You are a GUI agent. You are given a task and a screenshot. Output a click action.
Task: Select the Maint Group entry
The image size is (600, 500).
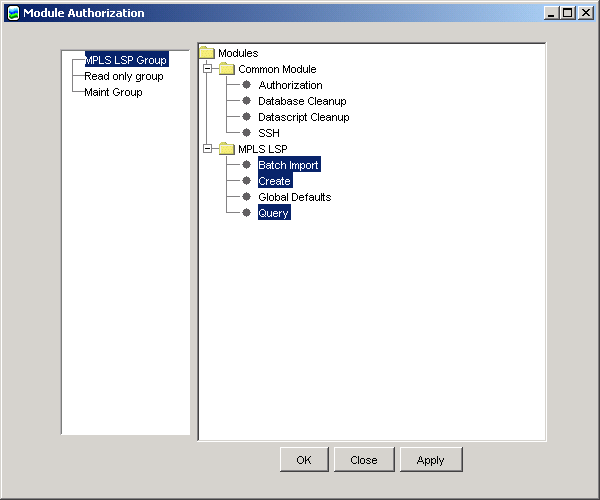coord(113,92)
